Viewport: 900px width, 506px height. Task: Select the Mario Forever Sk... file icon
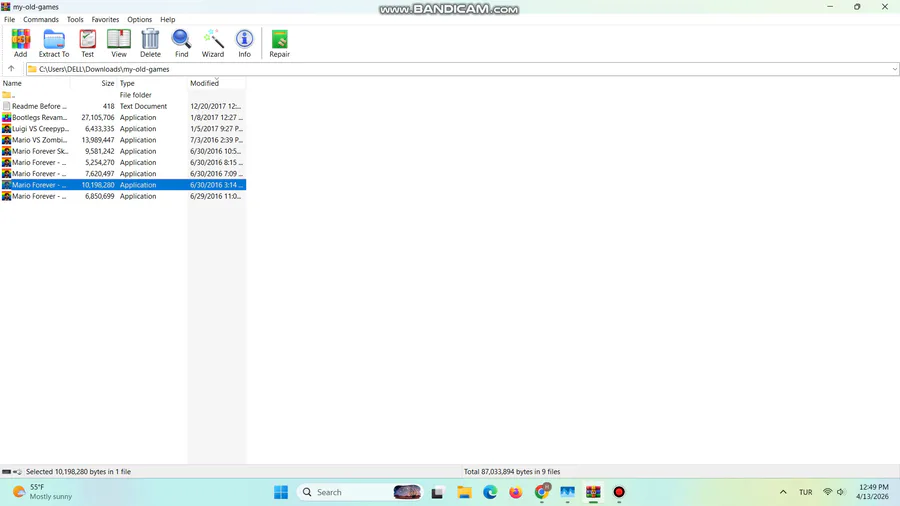[x=6, y=151]
